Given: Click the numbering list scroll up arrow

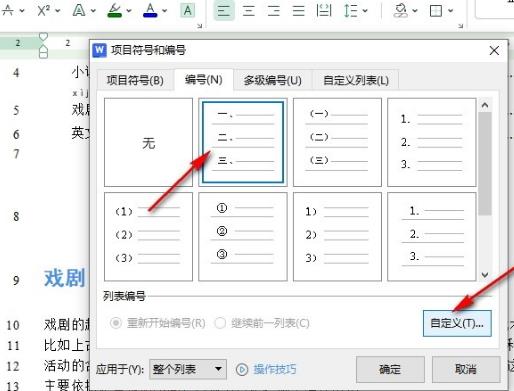Looking at the screenshot, I should coord(485,105).
